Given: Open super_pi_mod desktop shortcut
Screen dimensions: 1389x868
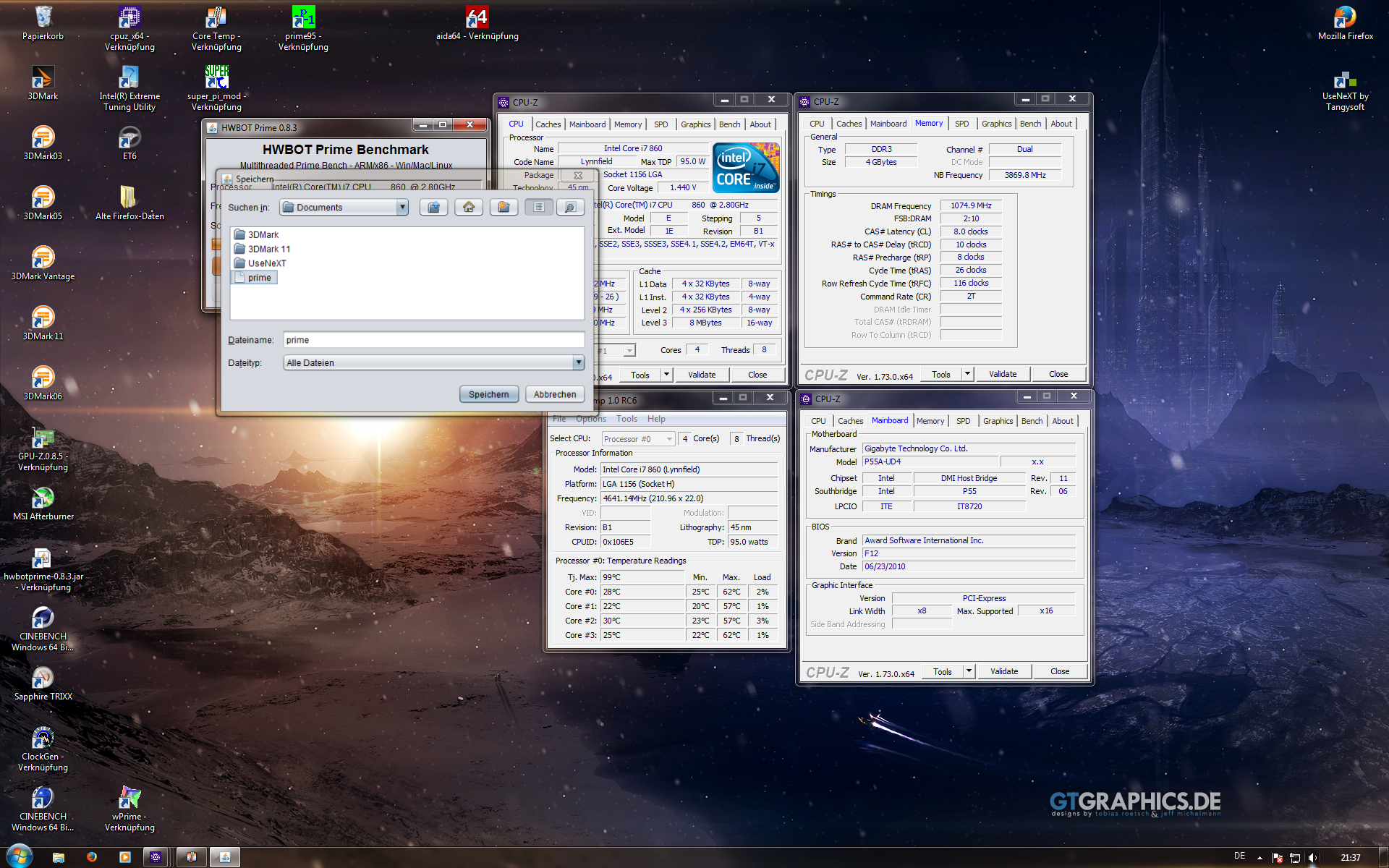Looking at the screenshot, I should coord(216,88).
